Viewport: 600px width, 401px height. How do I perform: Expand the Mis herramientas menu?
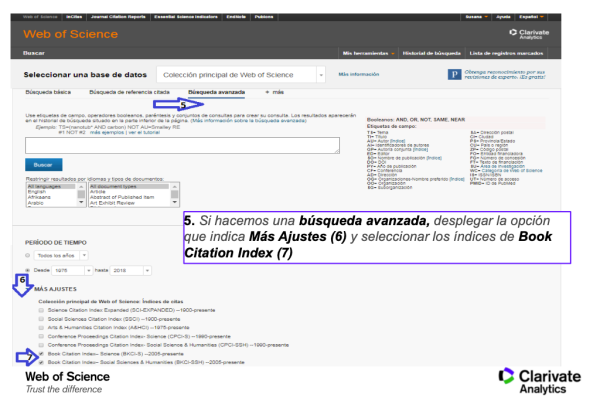[x=368, y=53]
